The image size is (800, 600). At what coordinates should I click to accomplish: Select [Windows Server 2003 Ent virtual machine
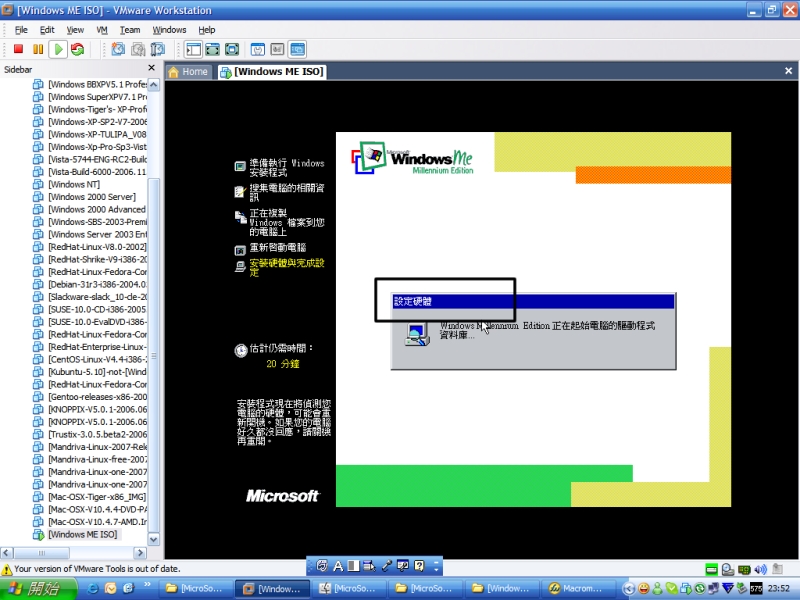coord(97,234)
